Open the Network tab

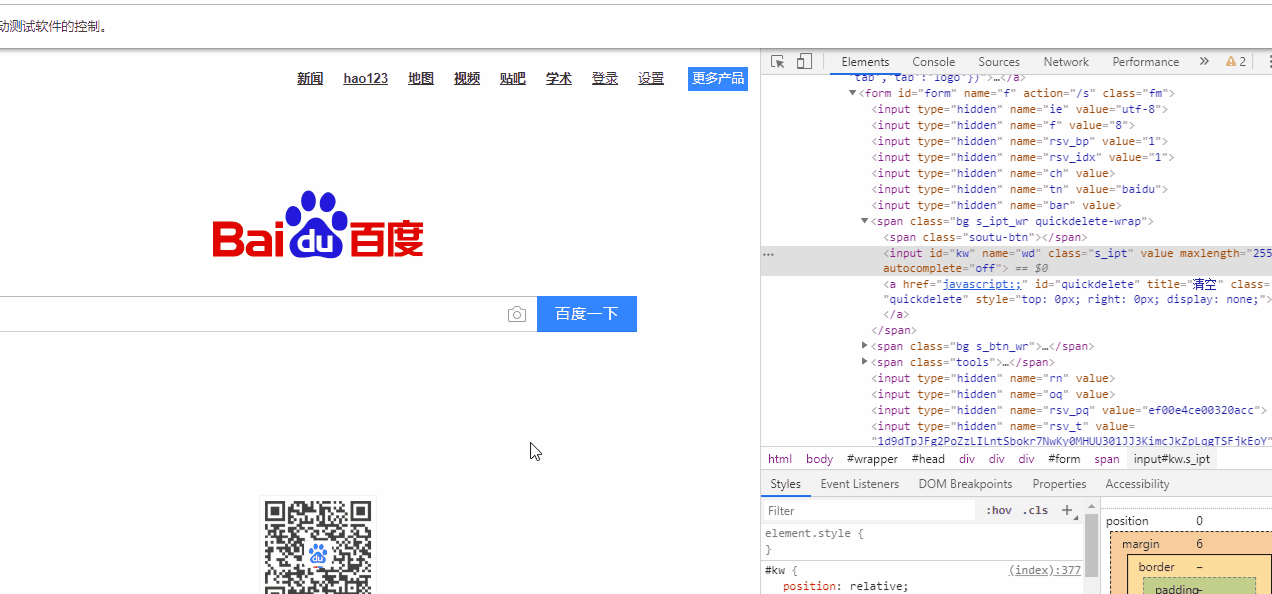click(x=1066, y=61)
